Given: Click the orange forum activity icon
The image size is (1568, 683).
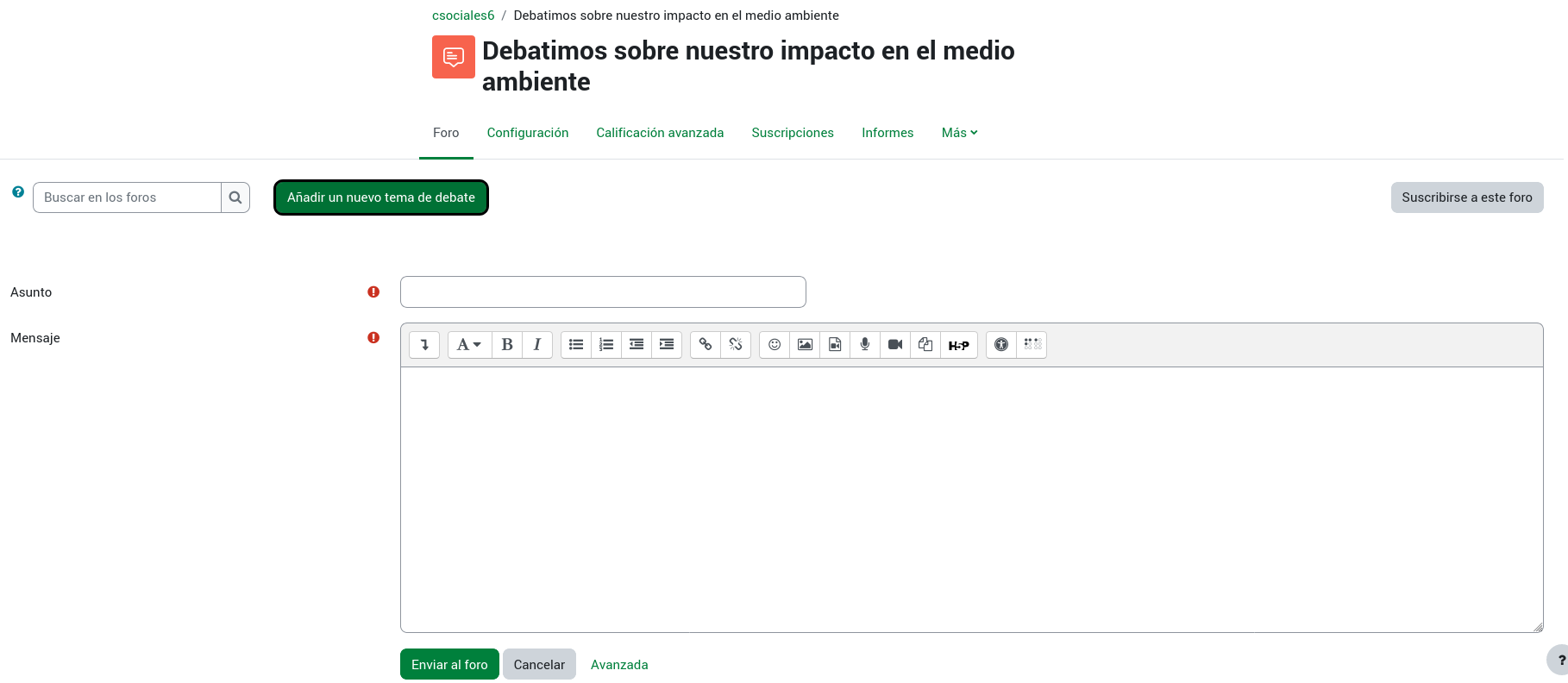Looking at the screenshot, I should (454, 57).
